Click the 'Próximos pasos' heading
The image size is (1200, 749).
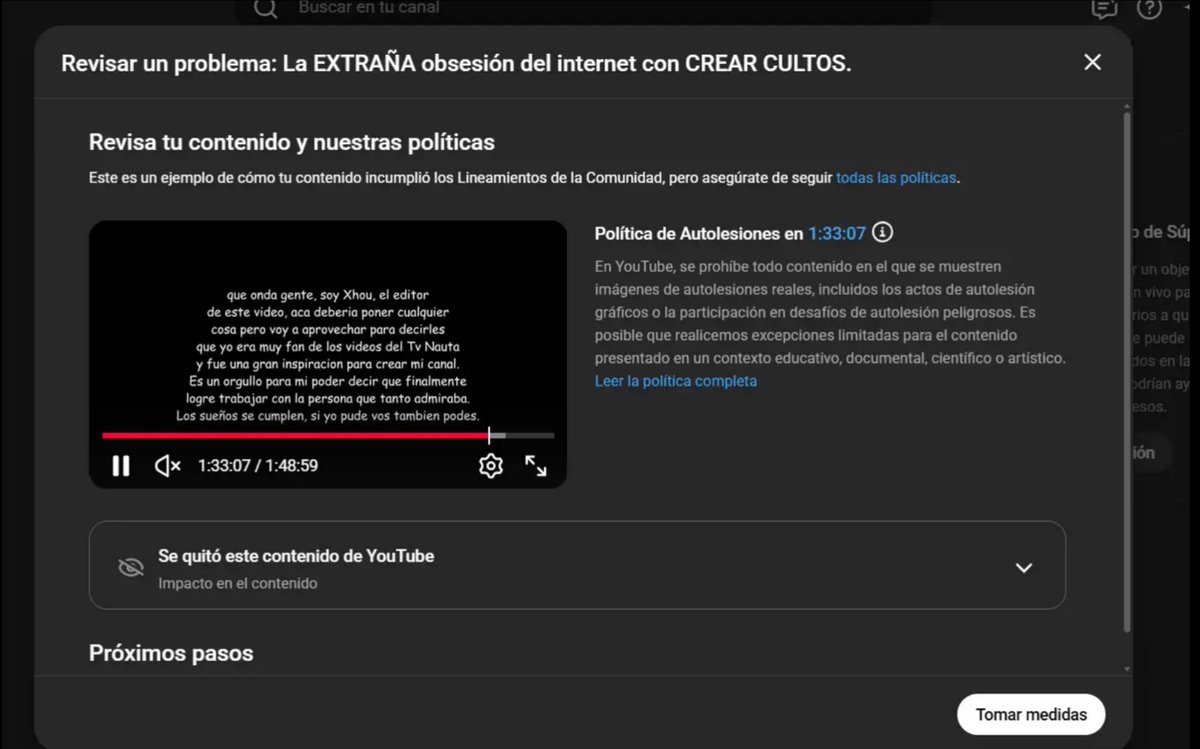171,653
